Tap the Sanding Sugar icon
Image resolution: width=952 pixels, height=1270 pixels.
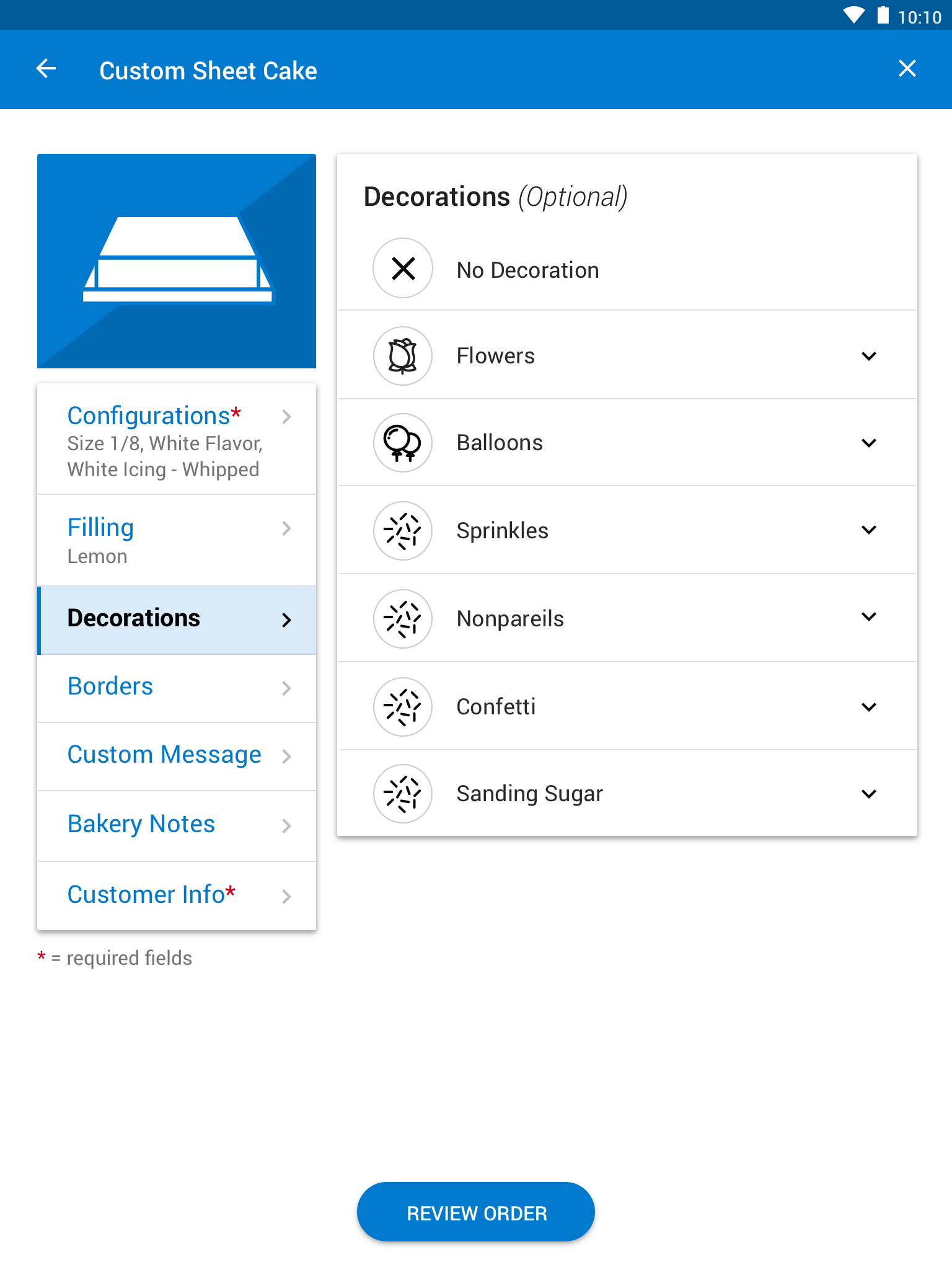click(x=403, y=794)
